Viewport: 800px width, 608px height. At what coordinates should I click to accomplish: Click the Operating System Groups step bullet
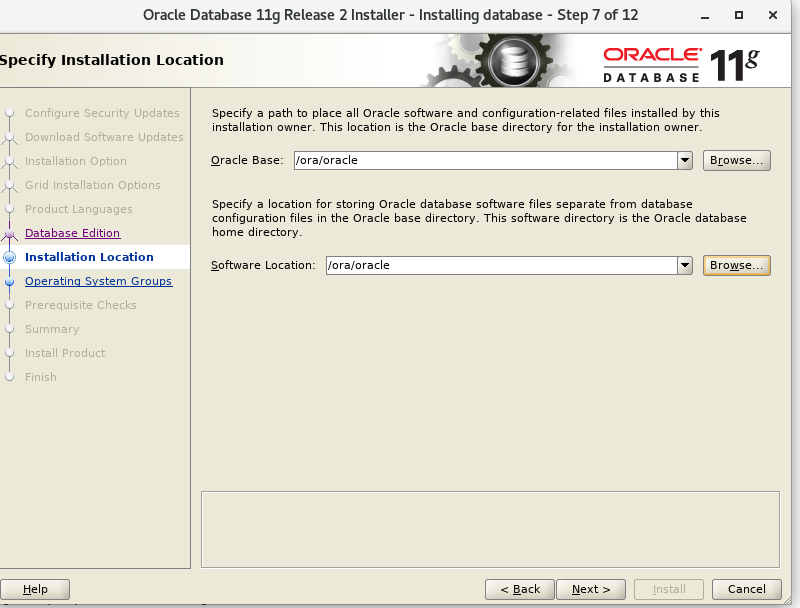[x=9, y=281]
